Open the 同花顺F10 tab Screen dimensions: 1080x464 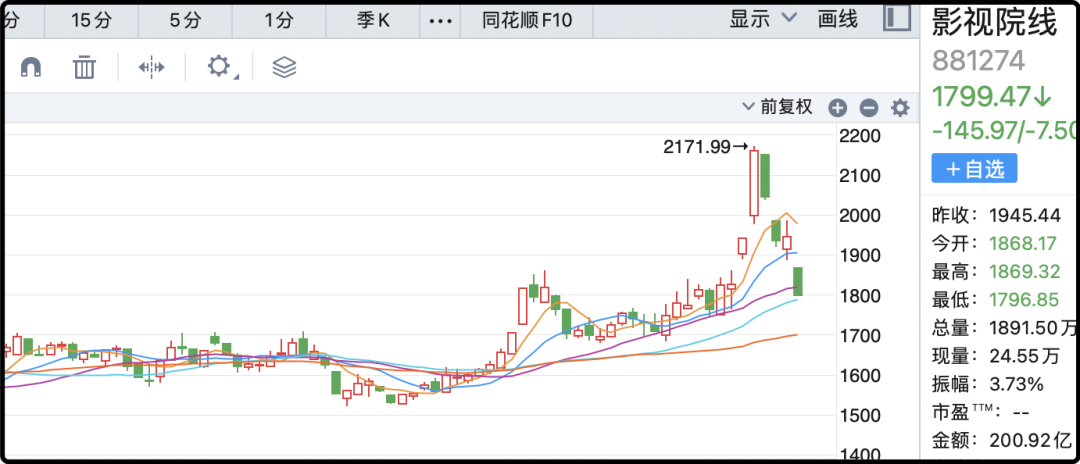(x=527, y=21)
